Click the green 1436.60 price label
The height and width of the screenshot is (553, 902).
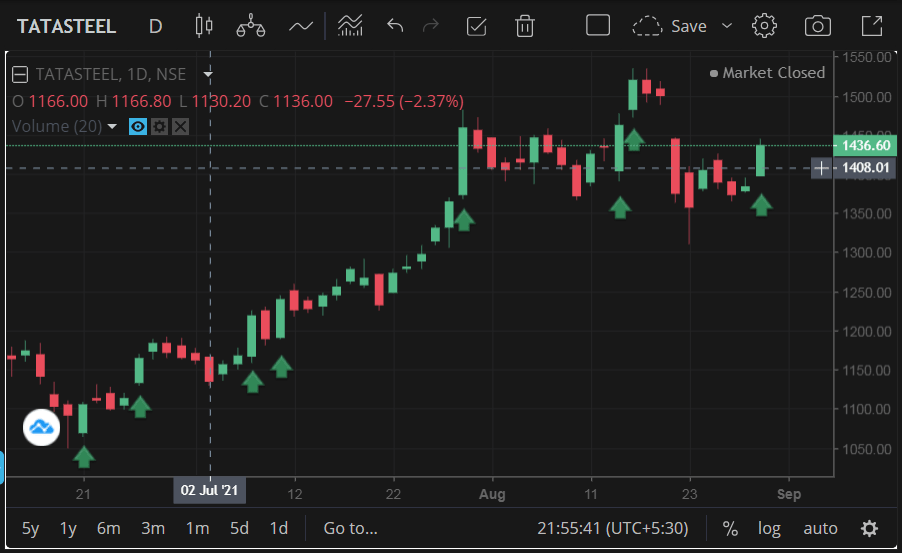pyautogui.click(x=865, y=145)
